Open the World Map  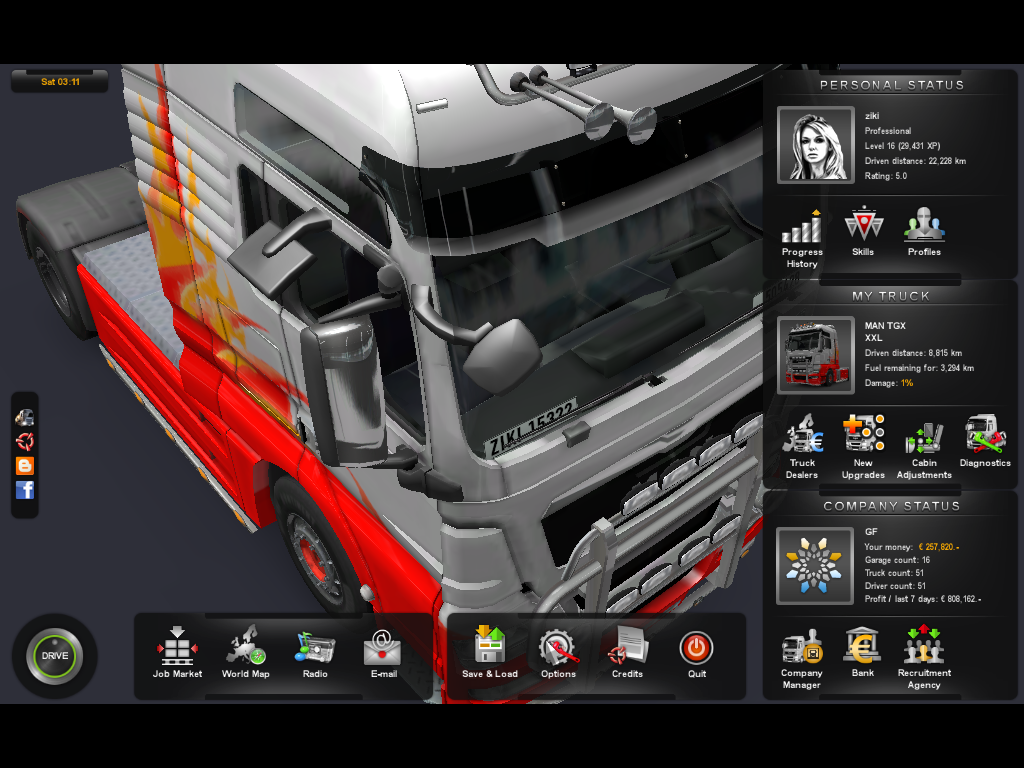(245, 651)
